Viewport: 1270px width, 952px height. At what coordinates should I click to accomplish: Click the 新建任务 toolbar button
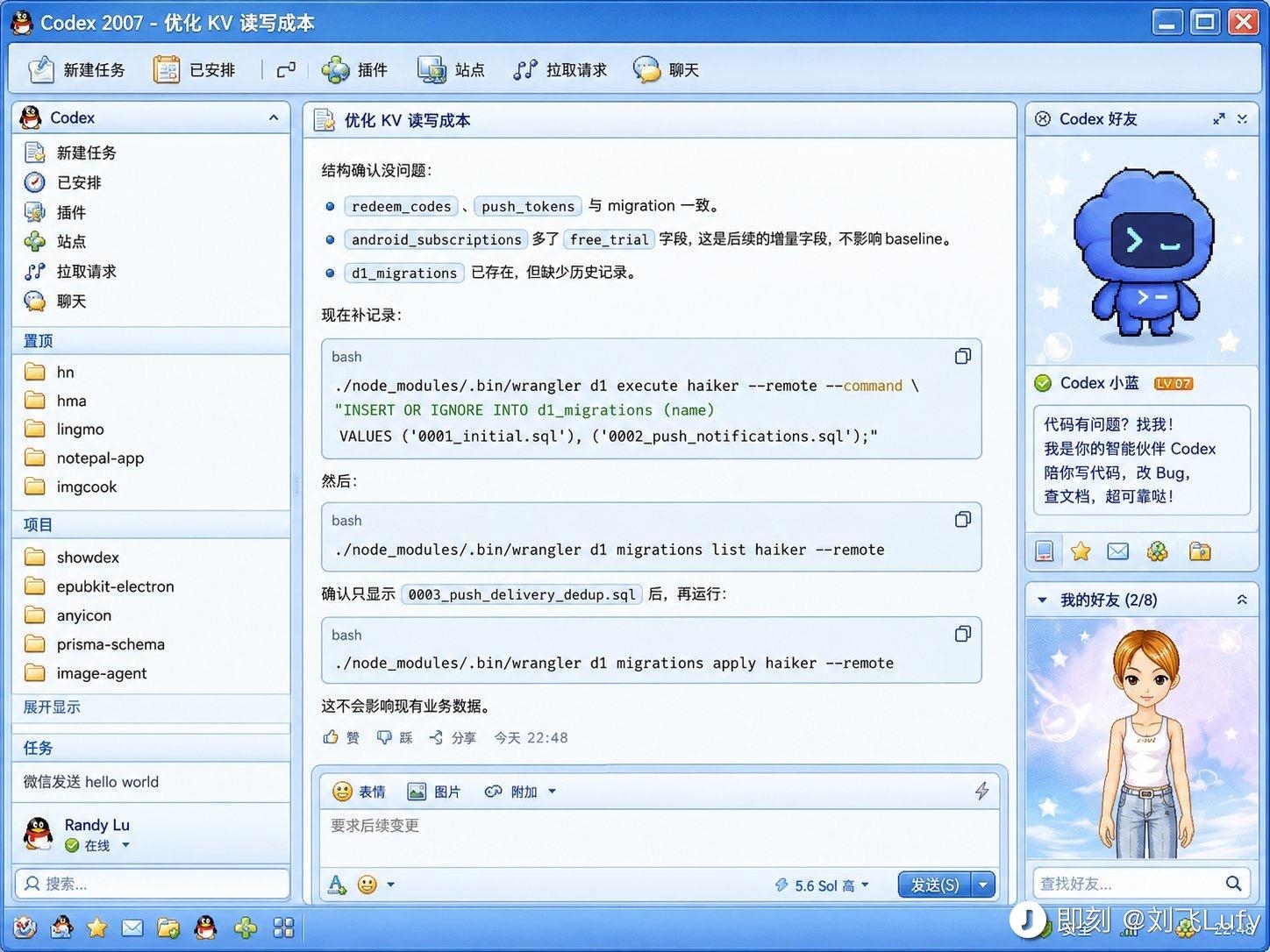tap(76, 70)
